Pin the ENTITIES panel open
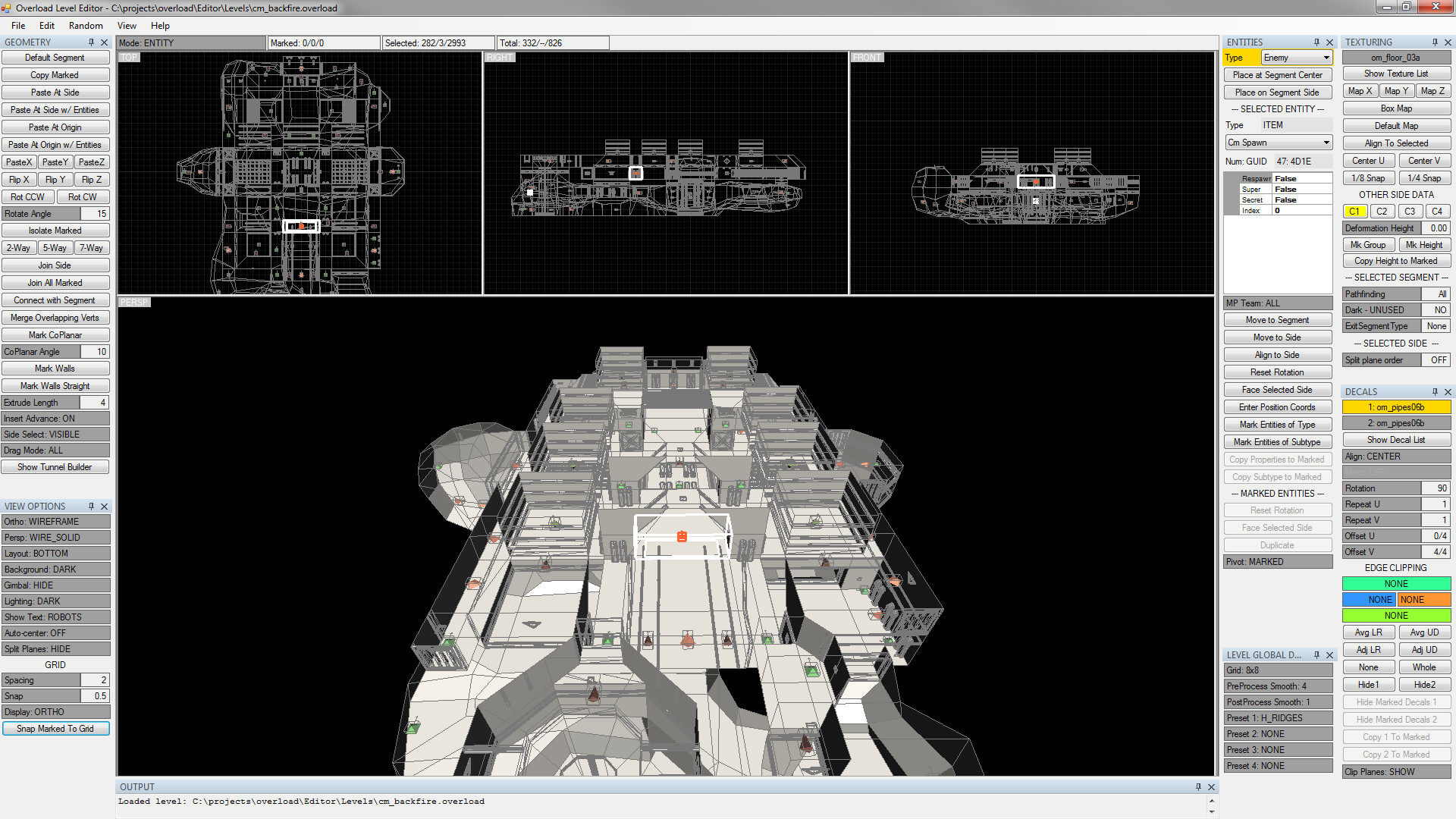This screenshot has height=819, width=1456. point(1318,42)
